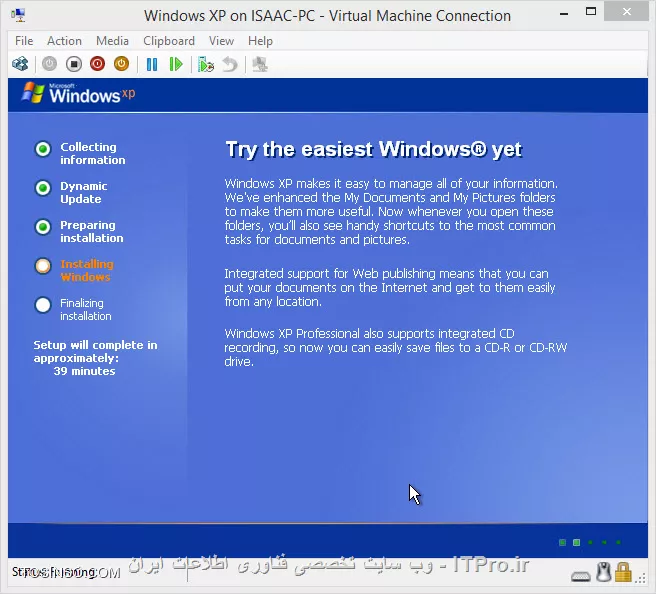Viewport: 656px width, 594px height.
Task: Close the Virtual Machine Connection window
Action: click(626, 12)
